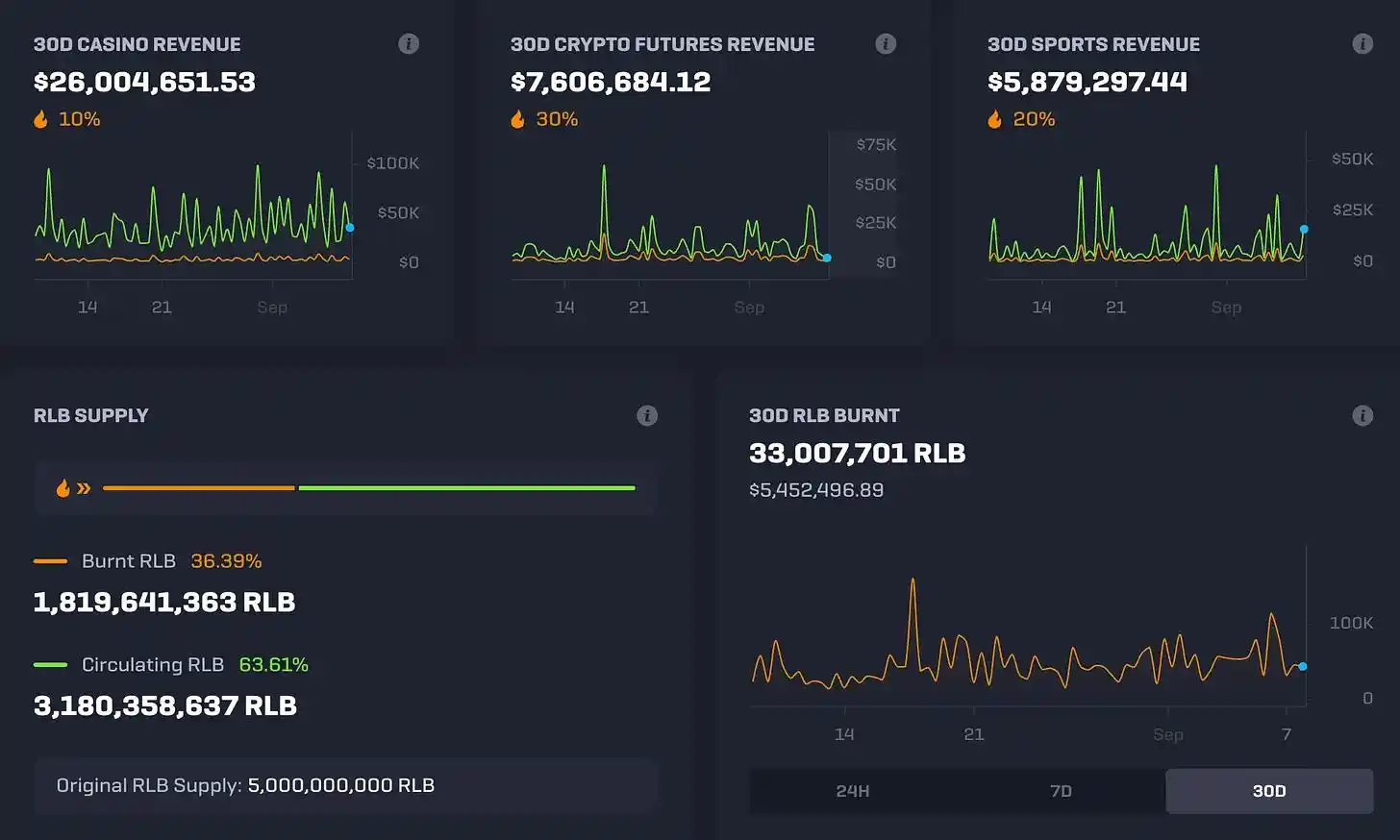
Task: Click the green circulating segment of supply bar
Action: pos(466,488)
